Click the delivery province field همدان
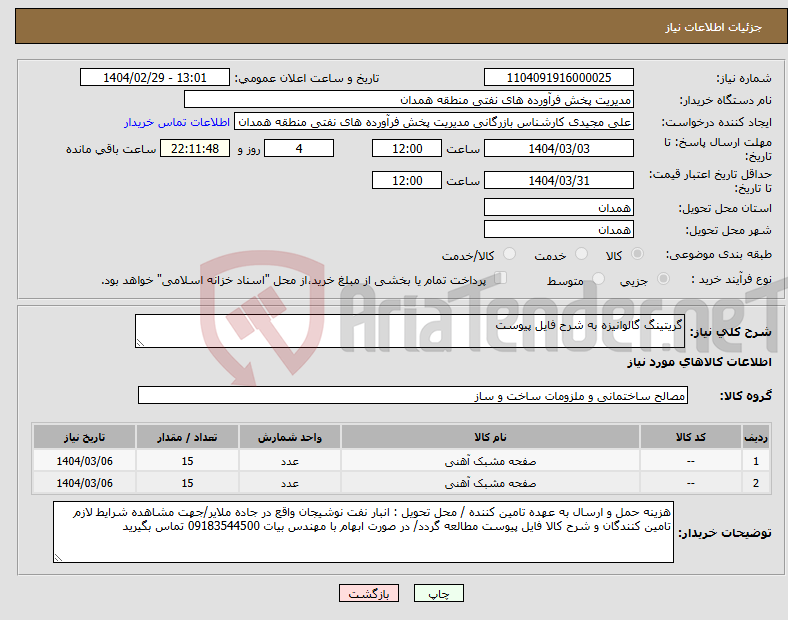 coord(558,208)
